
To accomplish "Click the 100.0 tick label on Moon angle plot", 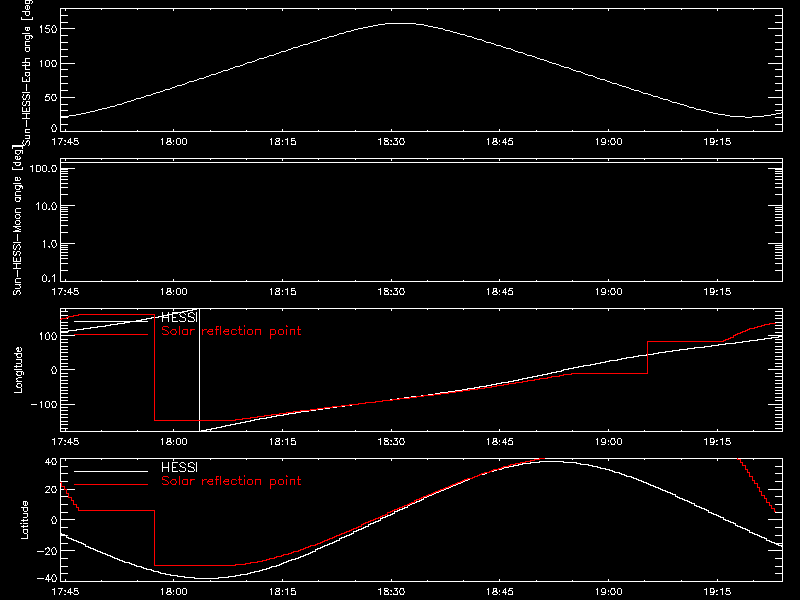I will [43, 168].
